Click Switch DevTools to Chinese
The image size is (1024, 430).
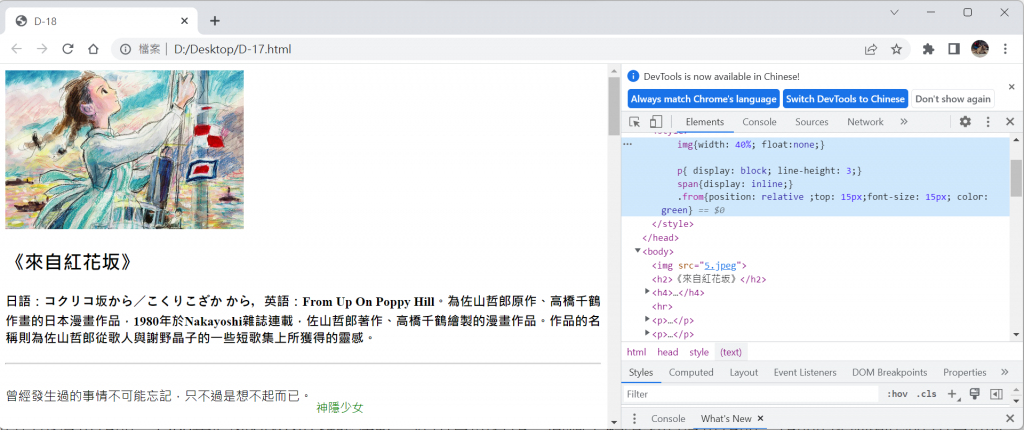pyautogui.click(x=846, y=99)
